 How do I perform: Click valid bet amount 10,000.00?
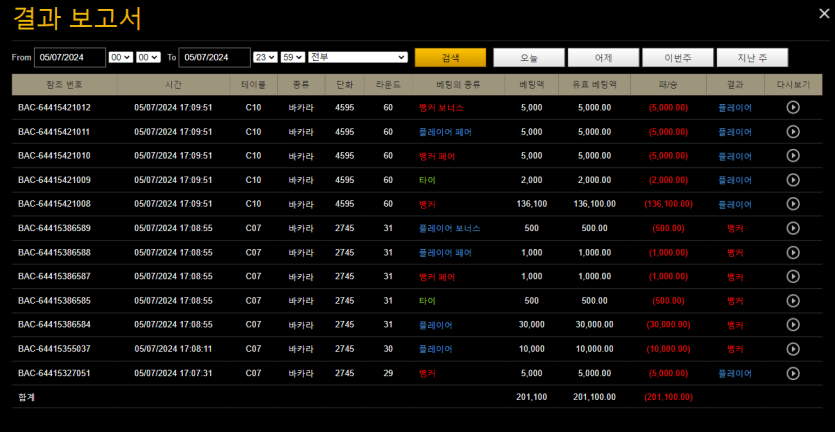[594, 349]
